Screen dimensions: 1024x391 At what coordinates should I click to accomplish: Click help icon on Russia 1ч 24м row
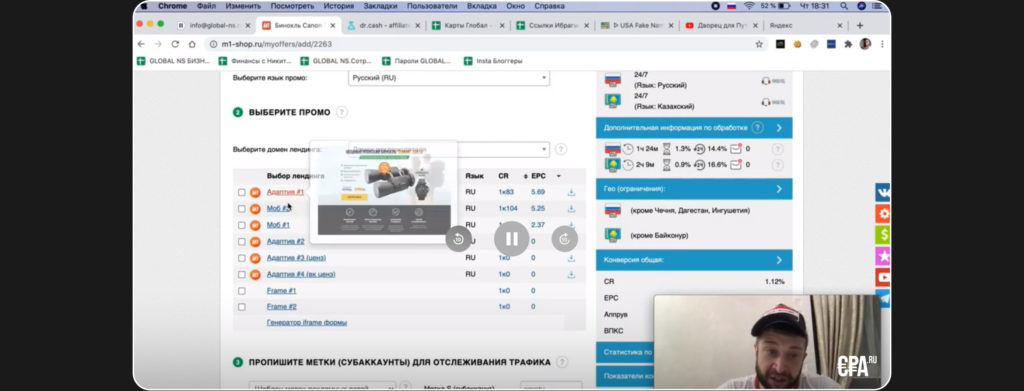pyautogui.click(x=777, y=149)
